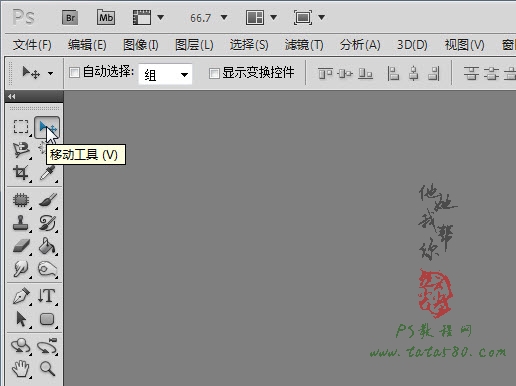Select the Brush tool
The width and height of the screenshot is (516, 386).
pyautogui.click(x=48, y=200)
